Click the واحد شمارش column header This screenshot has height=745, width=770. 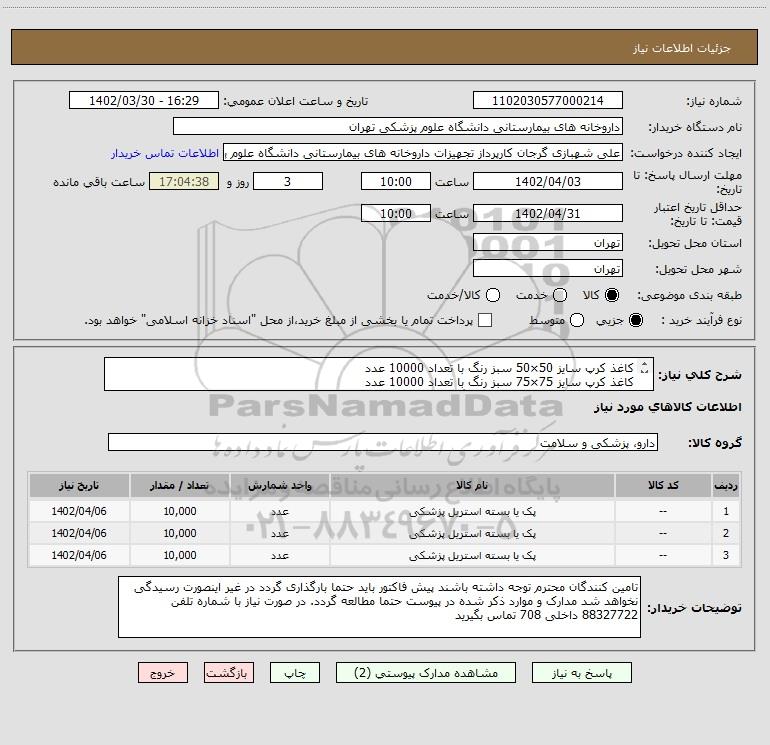coord(280,486)
